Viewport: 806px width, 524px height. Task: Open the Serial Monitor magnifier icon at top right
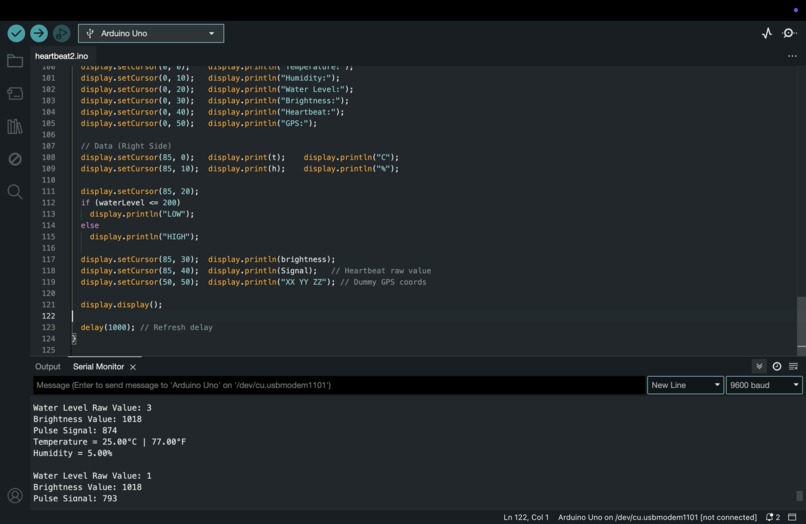789,33
